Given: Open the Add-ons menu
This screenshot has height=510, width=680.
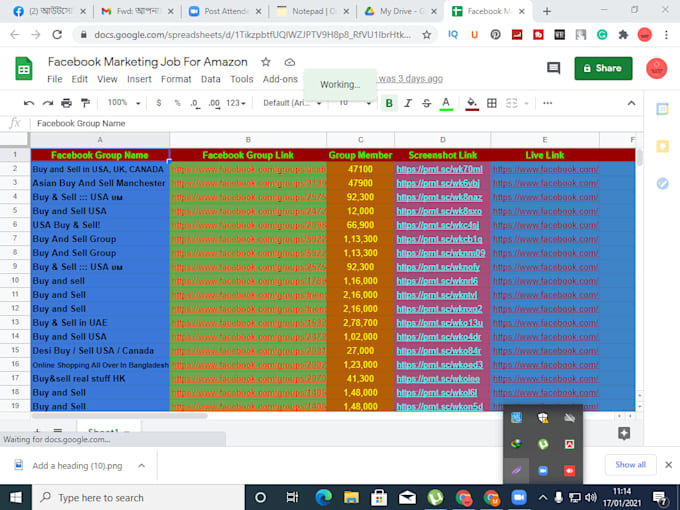Looking at the screenshot, I should point(280,79).
